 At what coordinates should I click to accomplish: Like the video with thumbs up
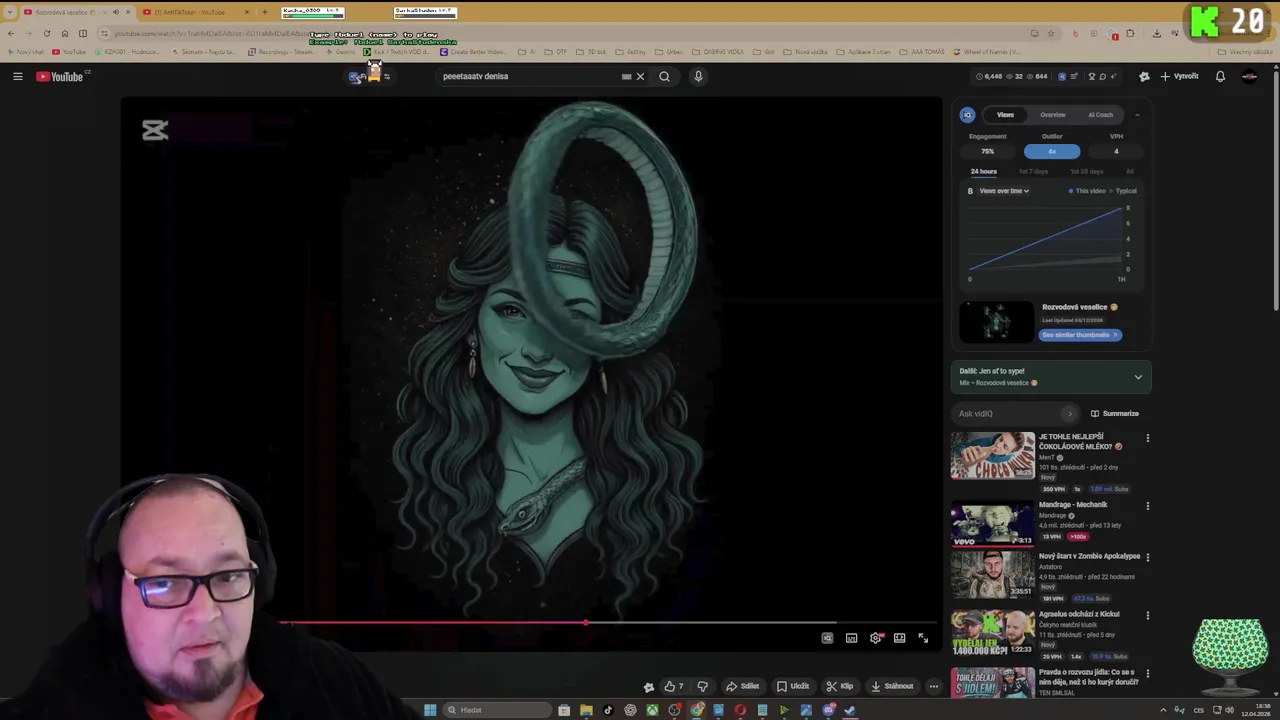click(x=673, y=686)
